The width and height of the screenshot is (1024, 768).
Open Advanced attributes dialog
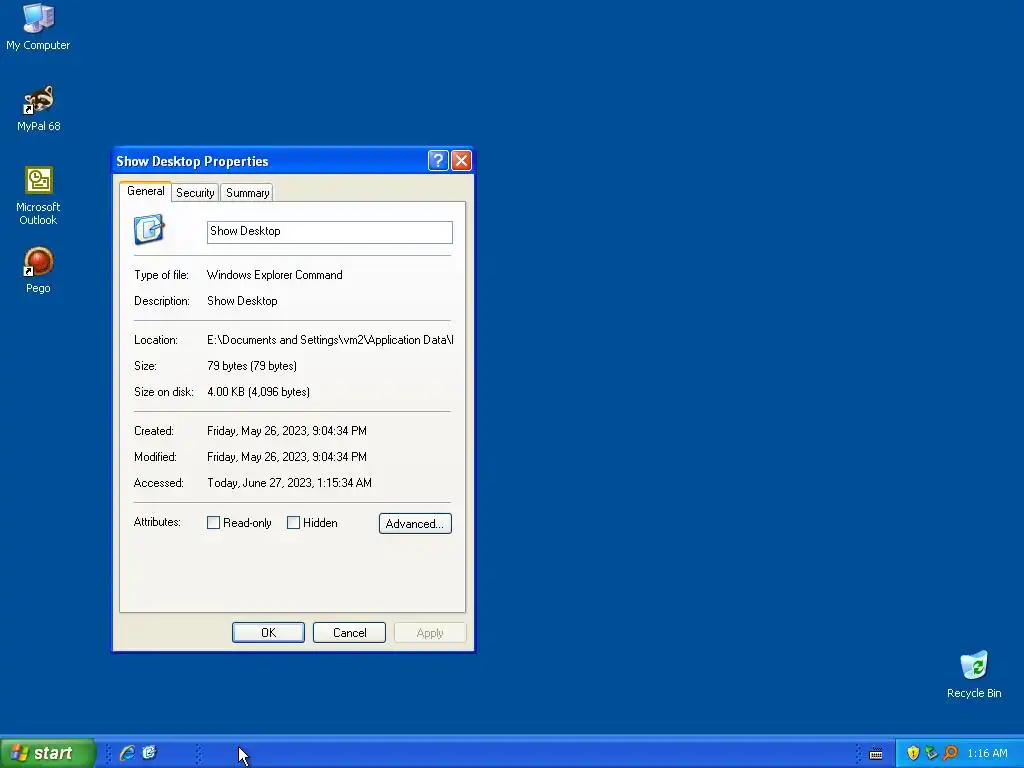415,524
